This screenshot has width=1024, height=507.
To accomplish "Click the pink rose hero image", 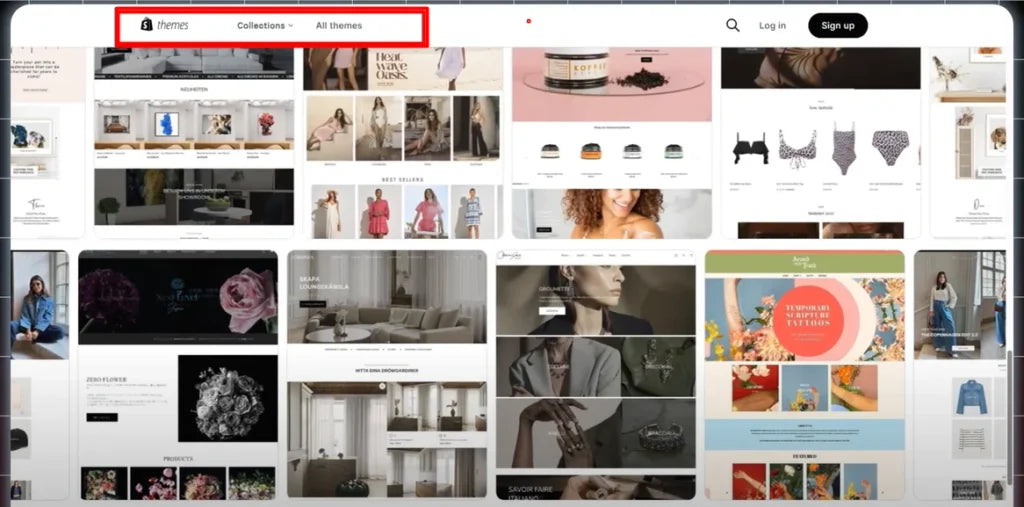I will [249, 299].
